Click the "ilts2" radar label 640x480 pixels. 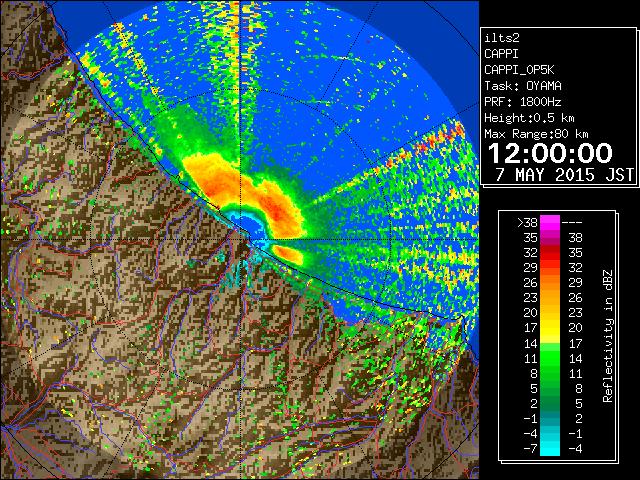point(502,38)
